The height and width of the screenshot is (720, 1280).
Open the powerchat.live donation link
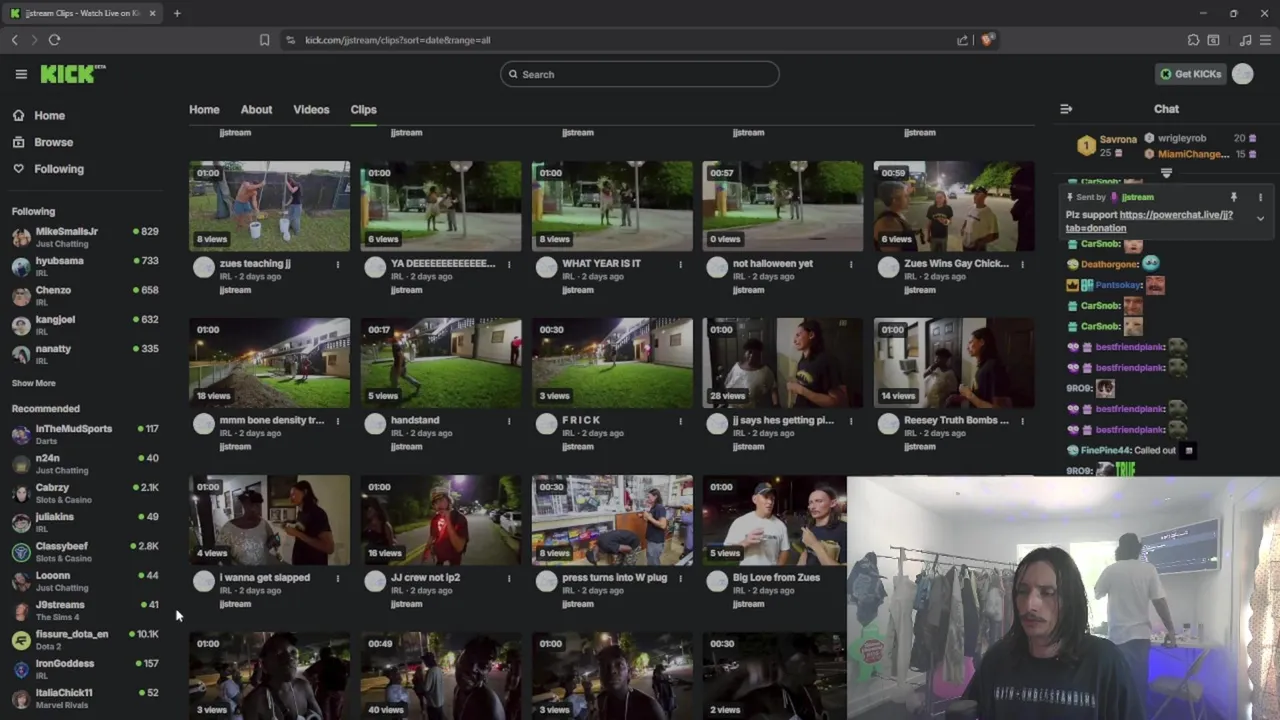coord(1150,221)
